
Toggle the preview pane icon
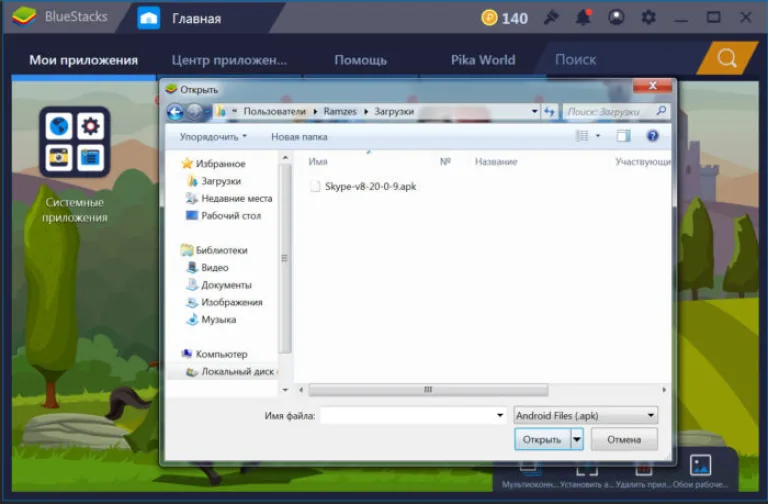coord(623,136)
